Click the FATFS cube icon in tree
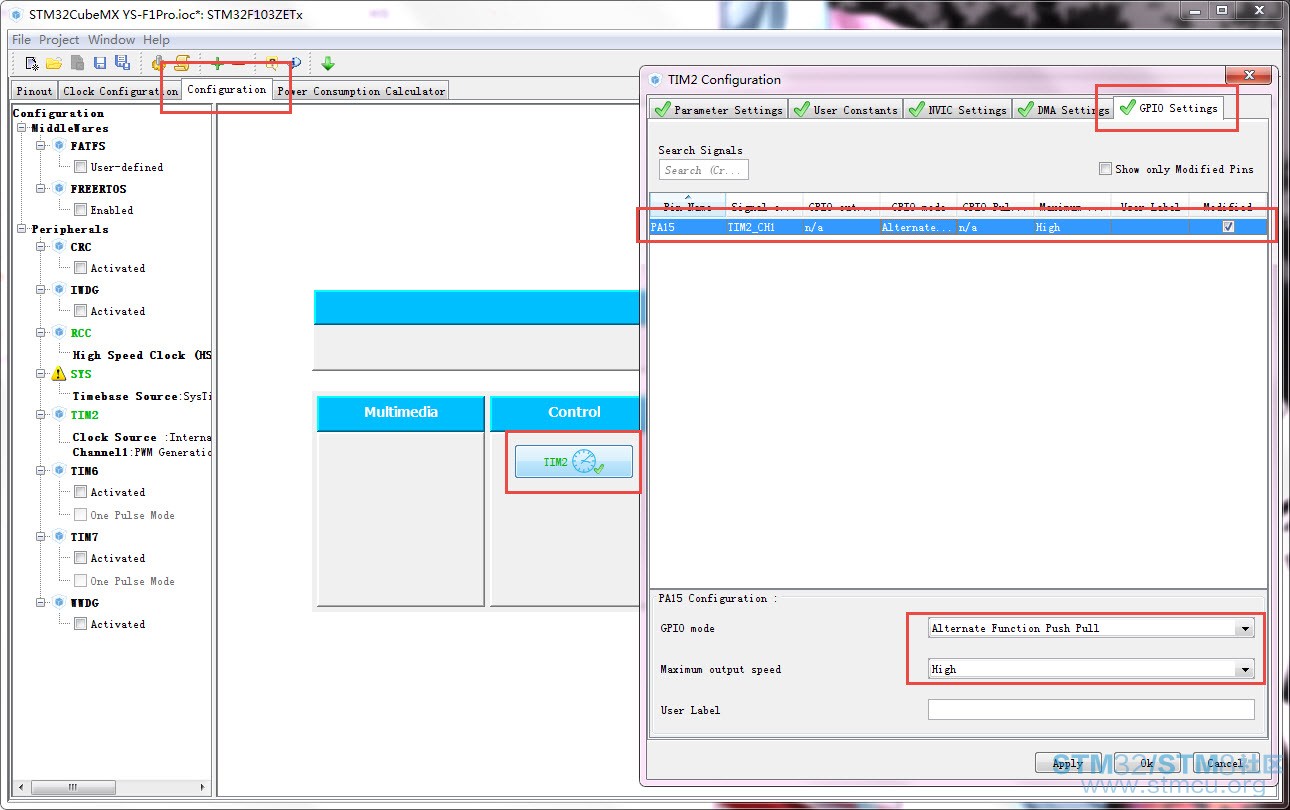This screenshot has width=1290, height=810. click(x=59, y=146)
